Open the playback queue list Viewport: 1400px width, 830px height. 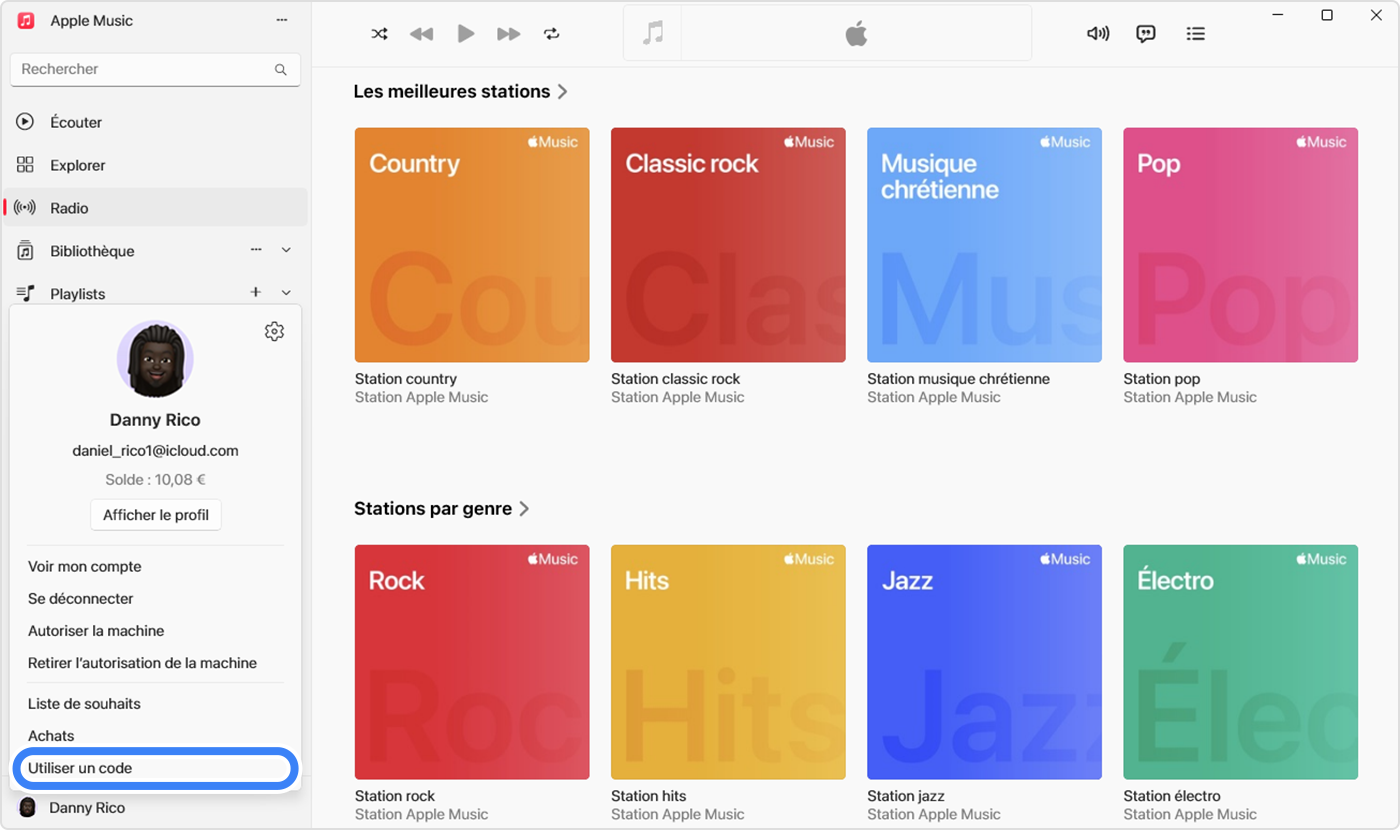(x=1195, y=33)
